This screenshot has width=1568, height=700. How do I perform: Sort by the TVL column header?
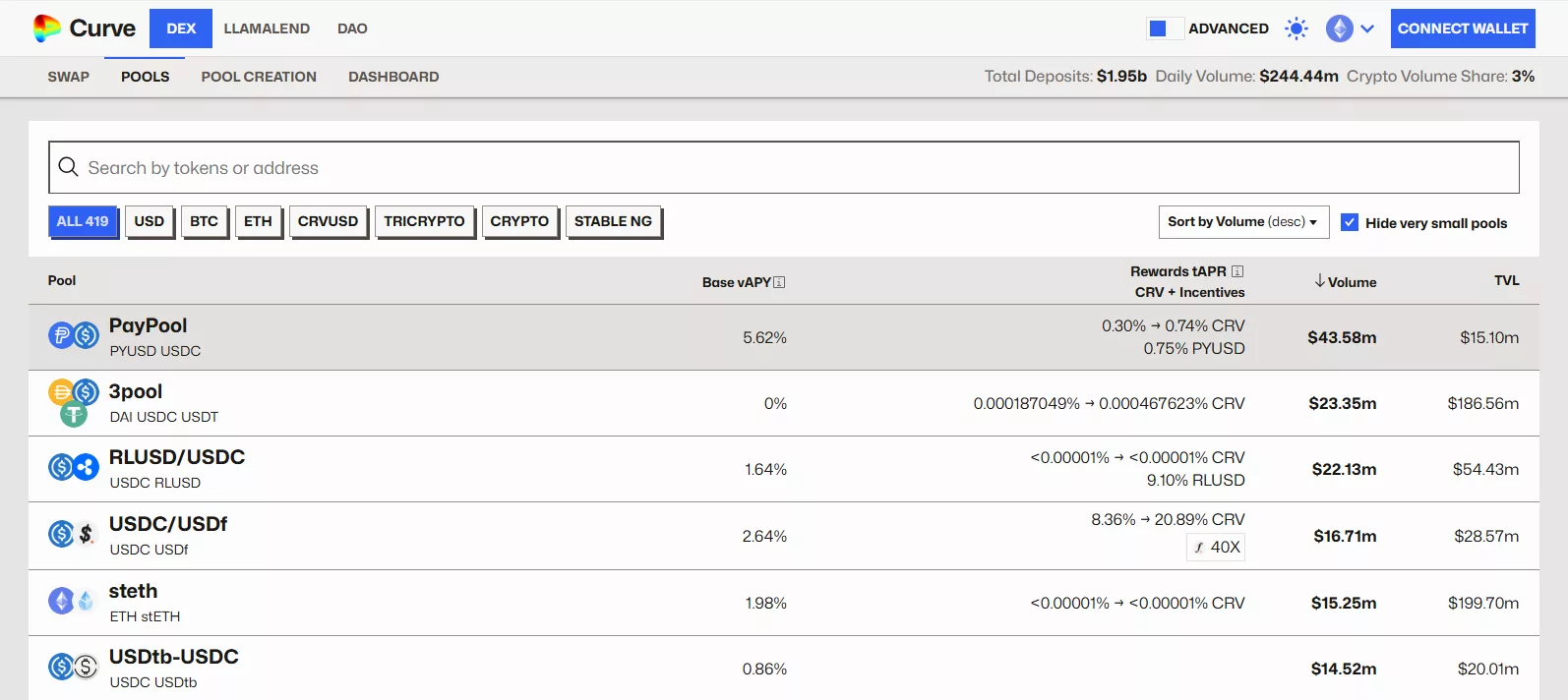point(1507,280)
